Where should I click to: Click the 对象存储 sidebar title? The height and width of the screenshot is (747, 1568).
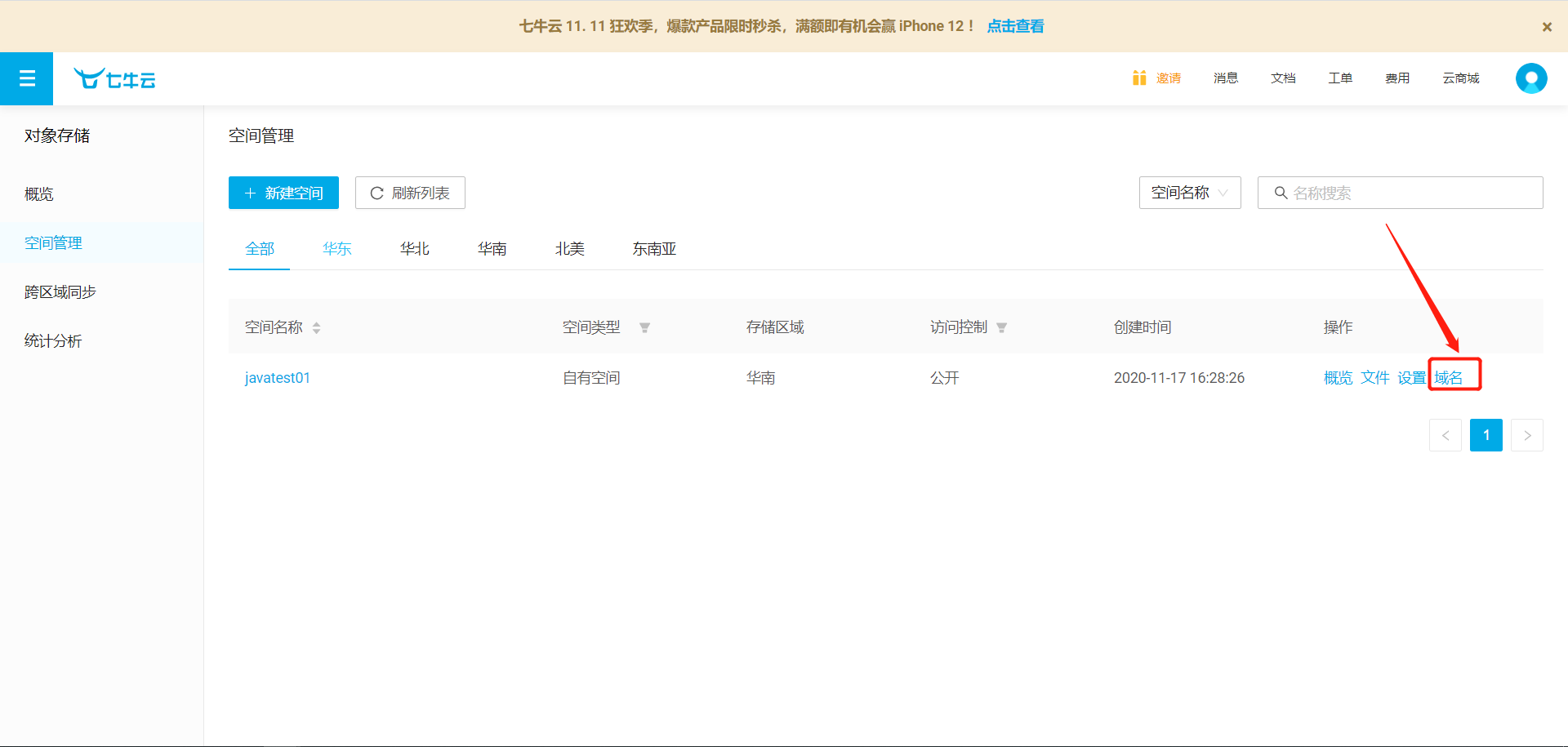point(57,136)
